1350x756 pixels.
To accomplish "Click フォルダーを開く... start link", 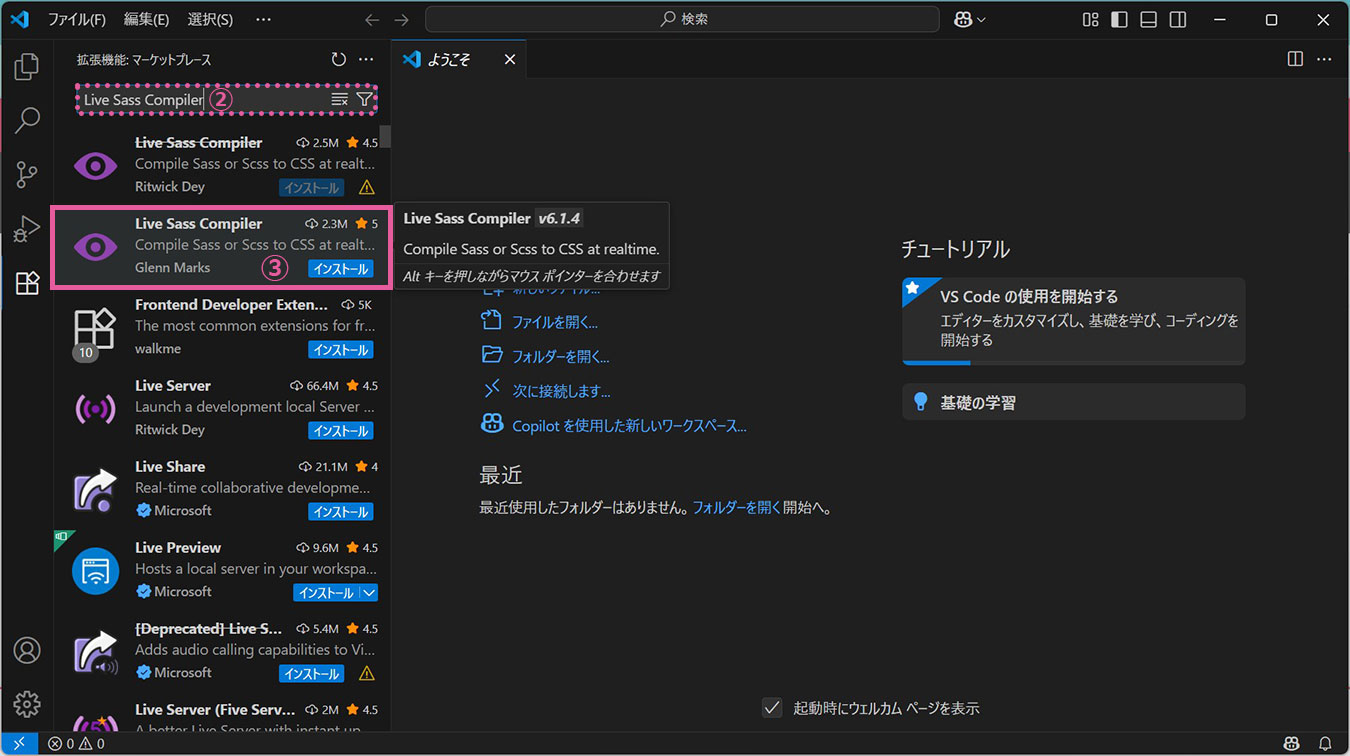I will tap(561, 356).
